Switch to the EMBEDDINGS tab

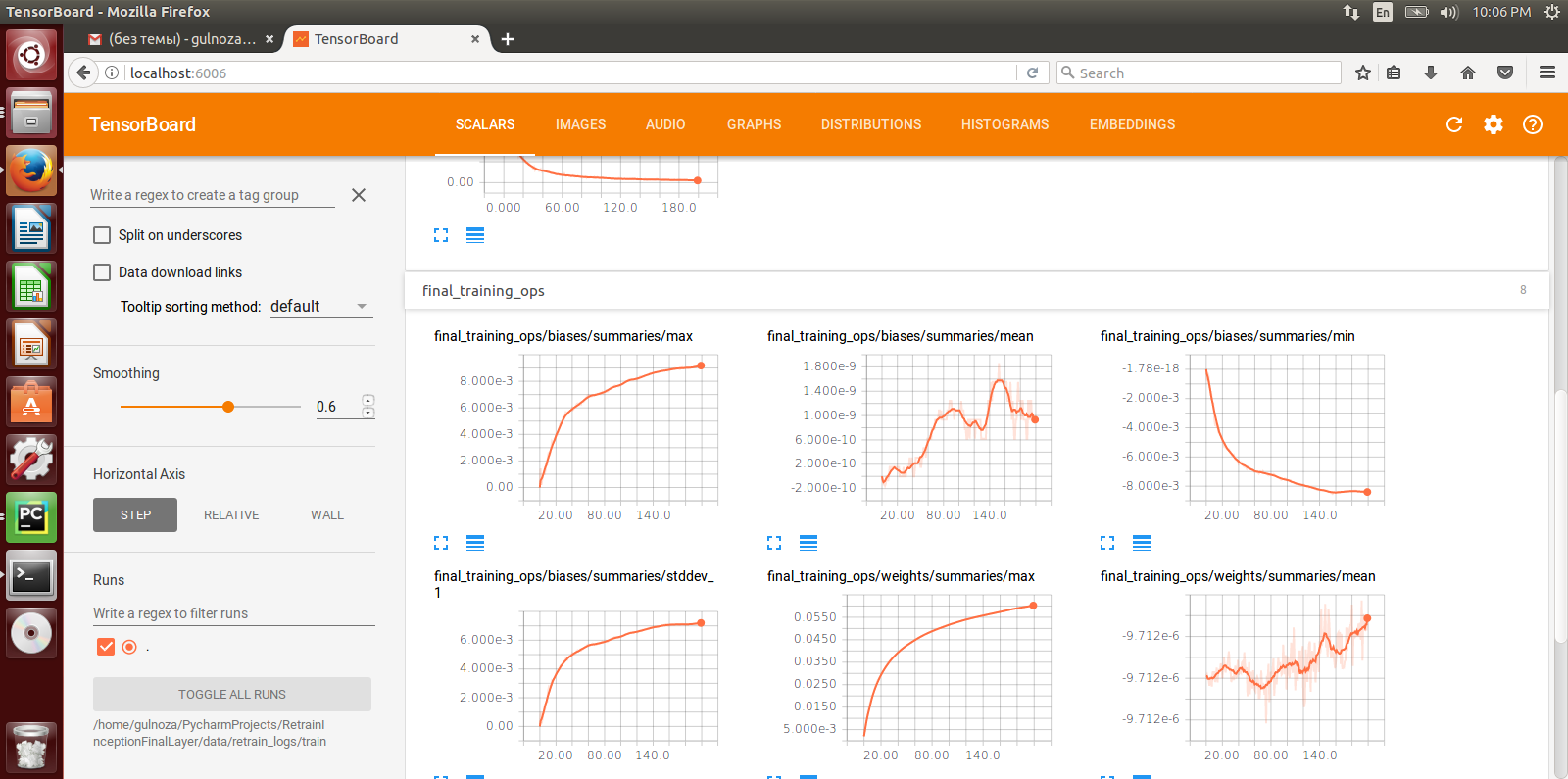coord(1132,124)
